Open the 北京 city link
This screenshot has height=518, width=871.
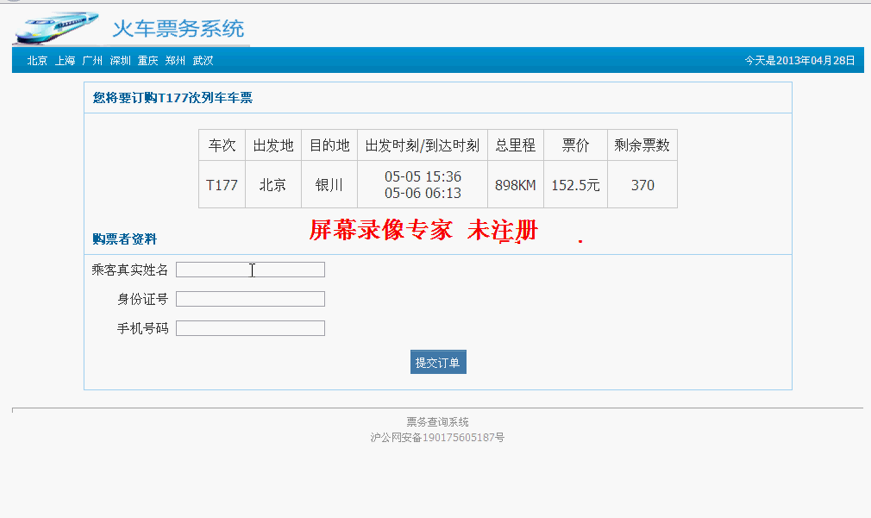pos(37,61)
